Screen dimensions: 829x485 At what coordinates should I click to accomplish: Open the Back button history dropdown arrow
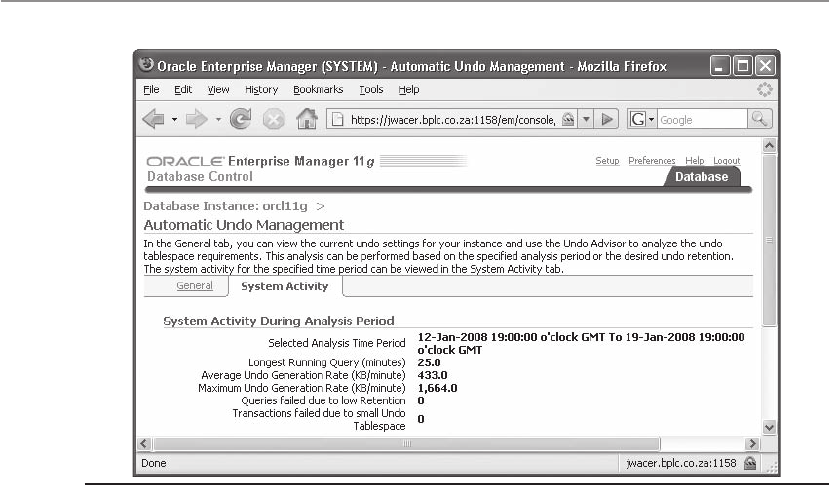[x=174, y=120]
